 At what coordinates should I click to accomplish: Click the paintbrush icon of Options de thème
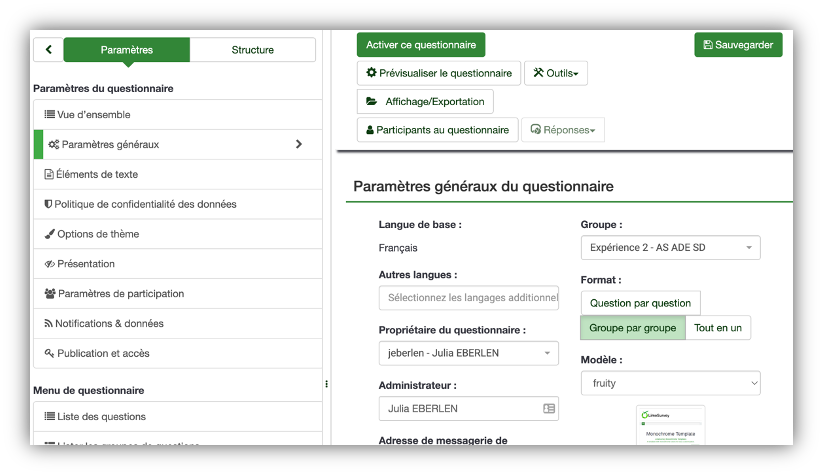(49, 234)
